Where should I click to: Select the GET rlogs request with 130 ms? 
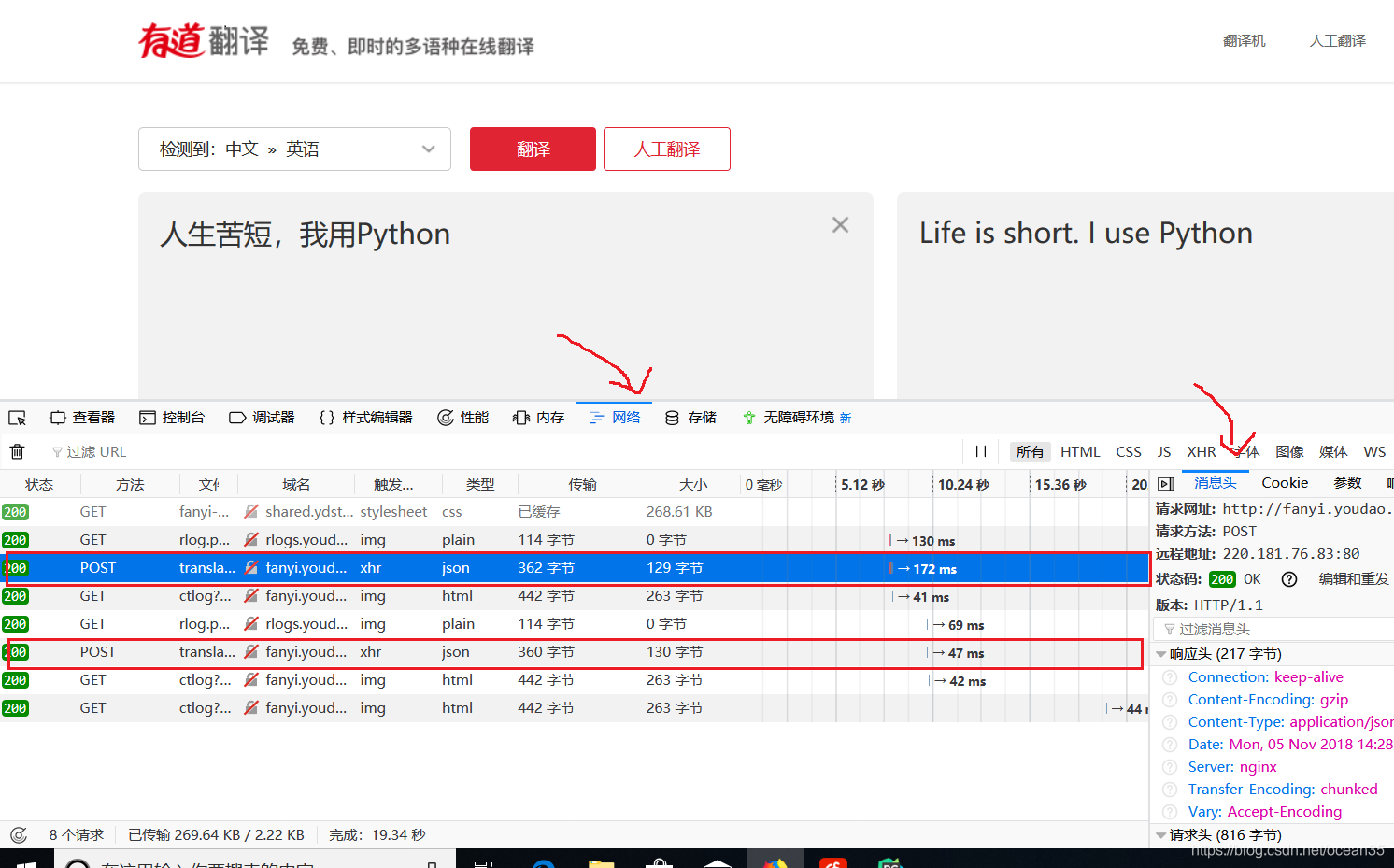click(x=575, y=540)
